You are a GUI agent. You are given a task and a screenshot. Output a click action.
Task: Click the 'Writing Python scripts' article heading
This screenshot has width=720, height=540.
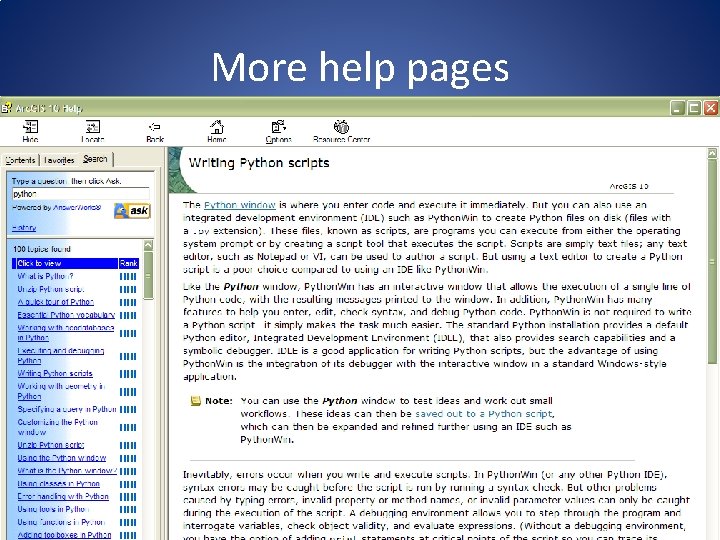click(259, 163)
